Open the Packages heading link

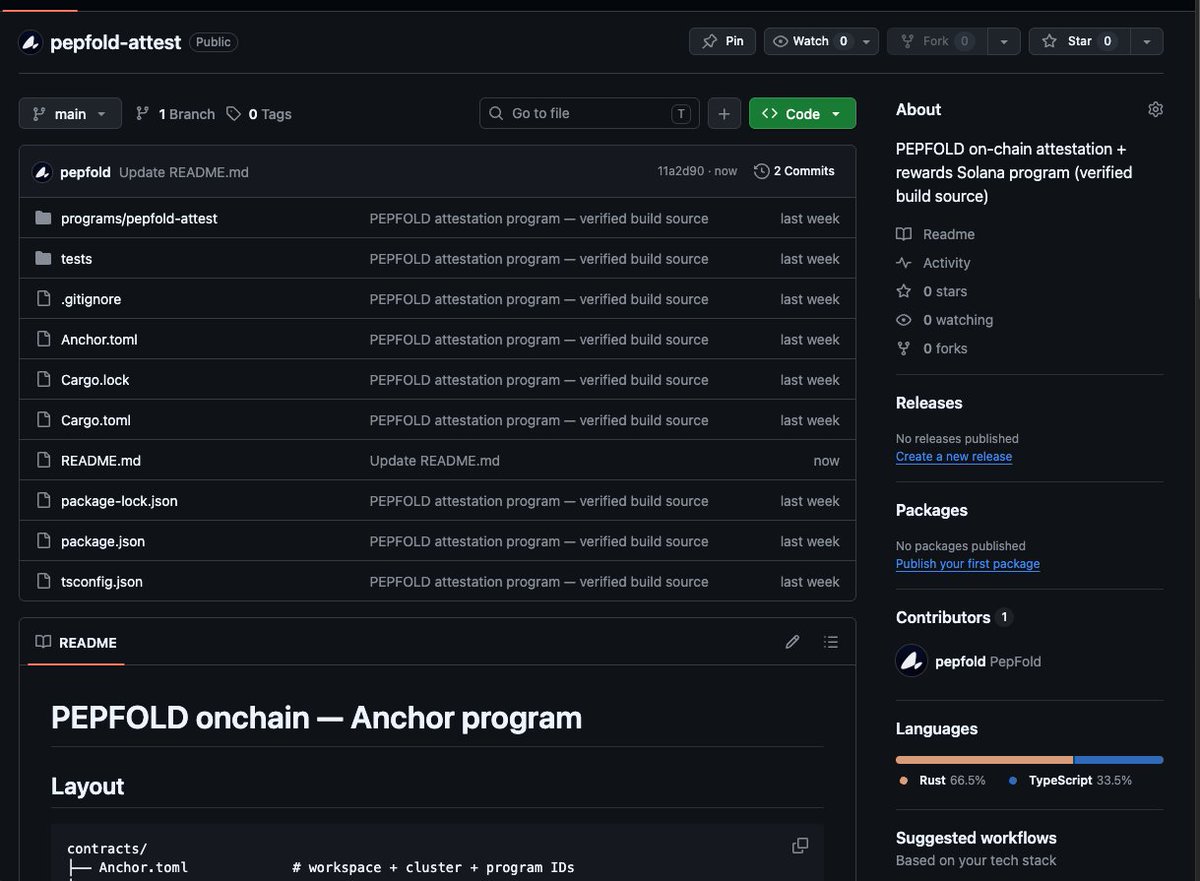932,510
